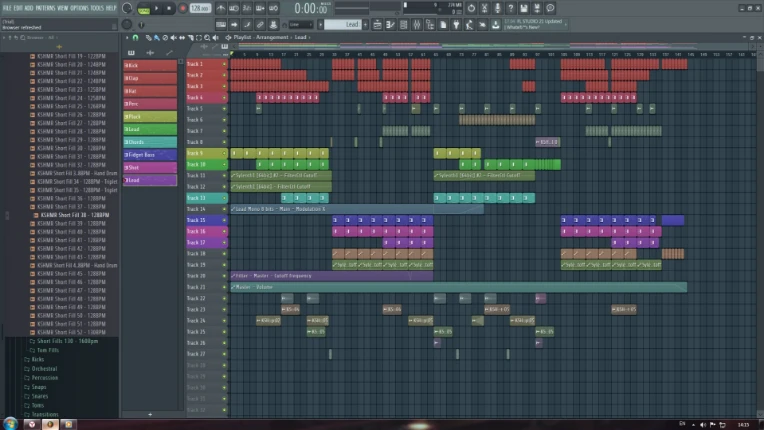Expand the Orchestral folder in browser

(x=40, y=369)
